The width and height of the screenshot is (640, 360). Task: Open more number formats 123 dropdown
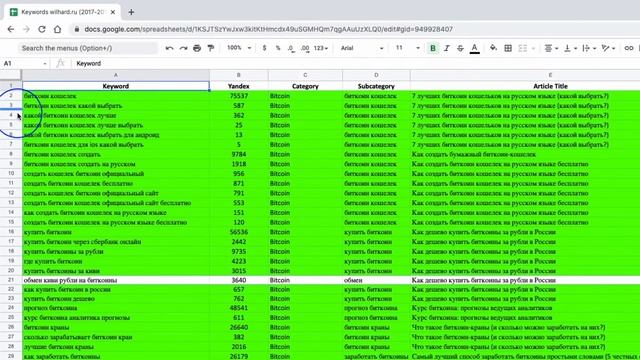(321, 48)
